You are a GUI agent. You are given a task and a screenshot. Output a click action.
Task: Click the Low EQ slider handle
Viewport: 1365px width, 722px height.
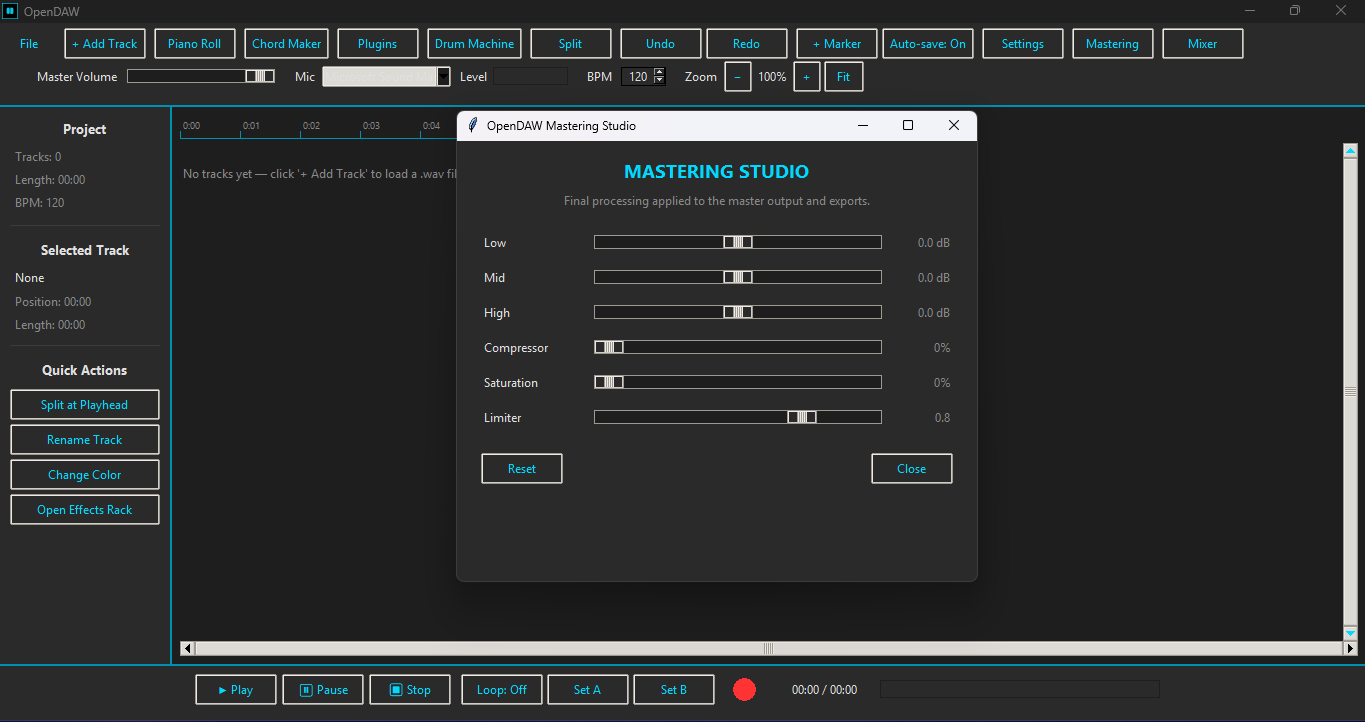point(738,242)
